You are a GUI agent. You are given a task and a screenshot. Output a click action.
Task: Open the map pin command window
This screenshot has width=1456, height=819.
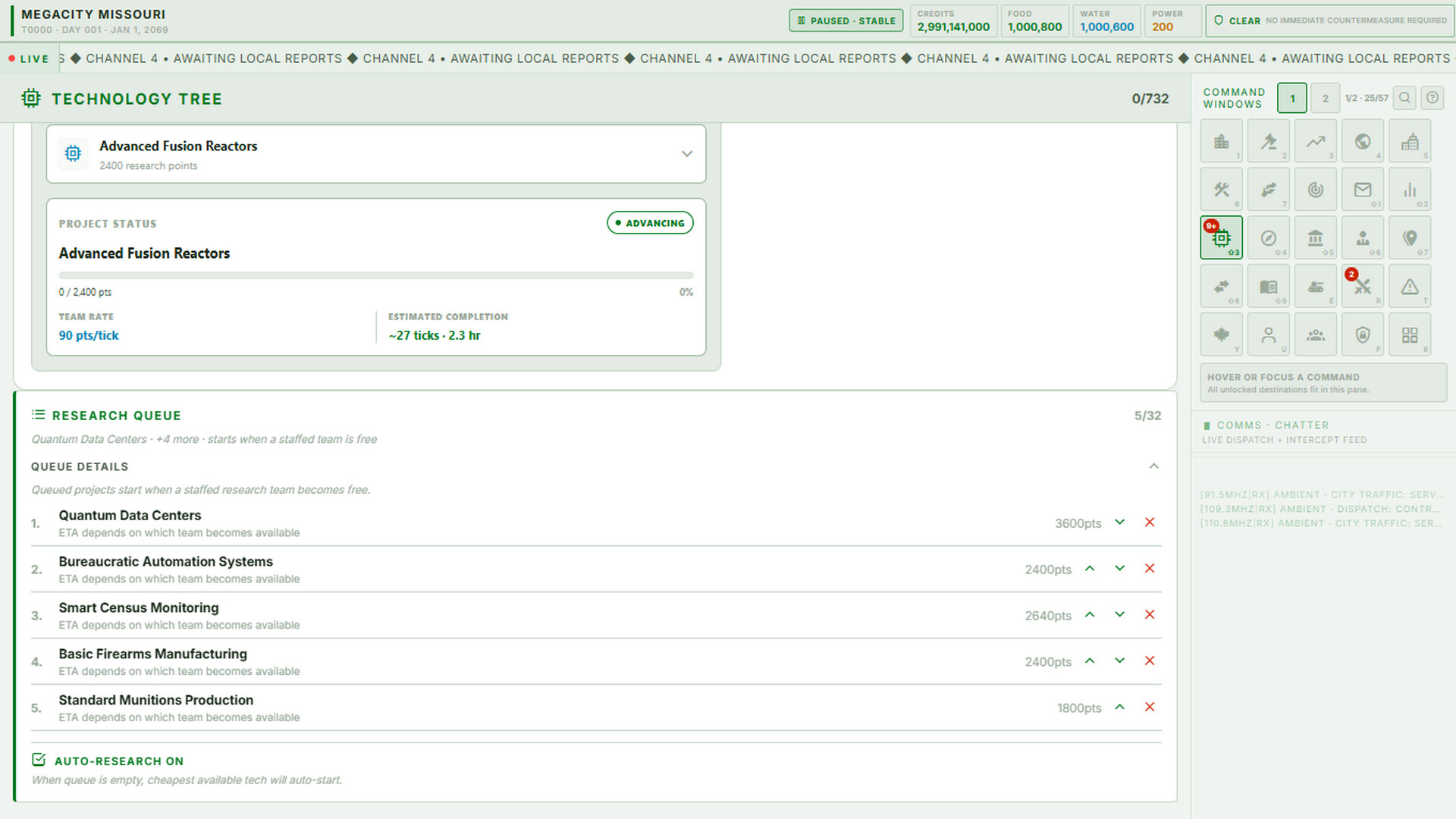pos(1410,238)
